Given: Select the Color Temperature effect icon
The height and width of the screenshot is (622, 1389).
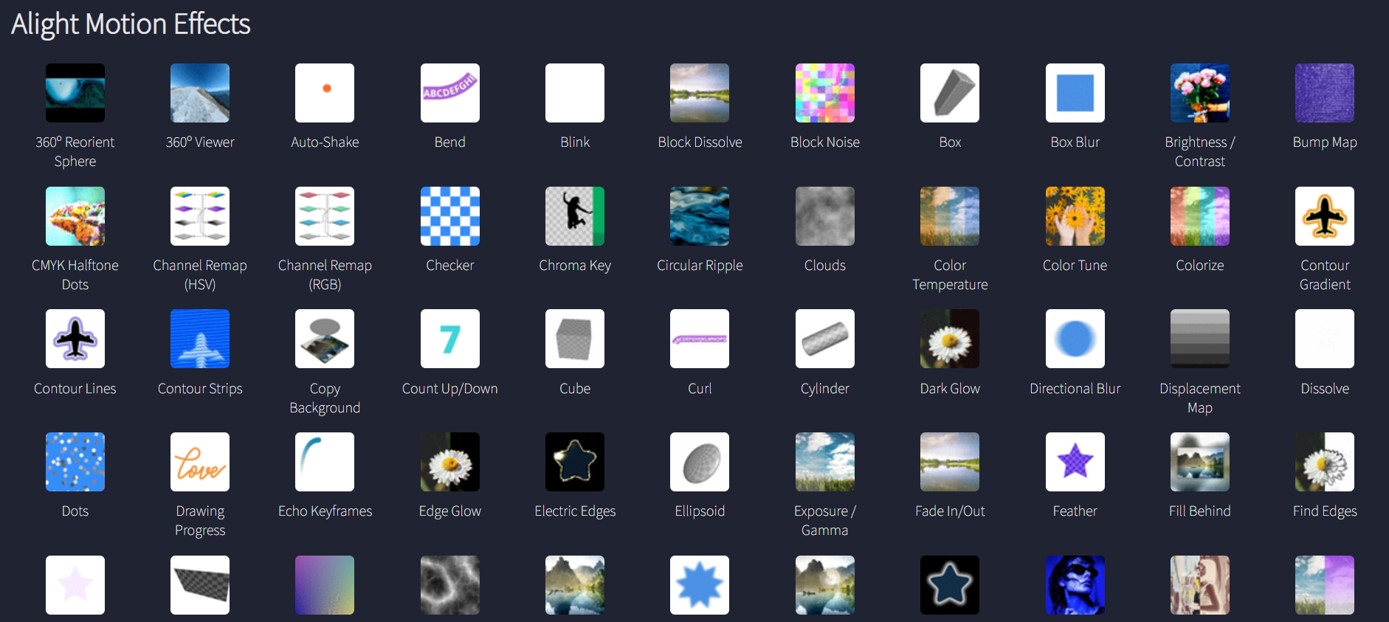Looking at the screenshot, I should 950,216.
